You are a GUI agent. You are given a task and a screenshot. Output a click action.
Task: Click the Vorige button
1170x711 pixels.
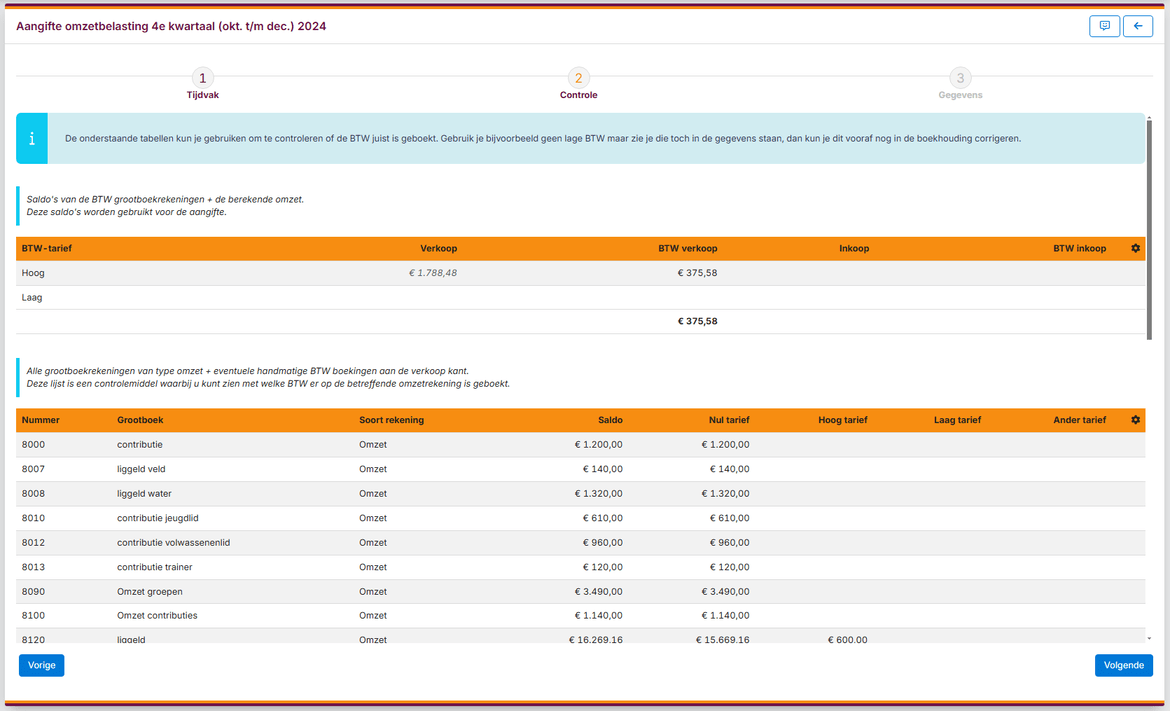42,665
